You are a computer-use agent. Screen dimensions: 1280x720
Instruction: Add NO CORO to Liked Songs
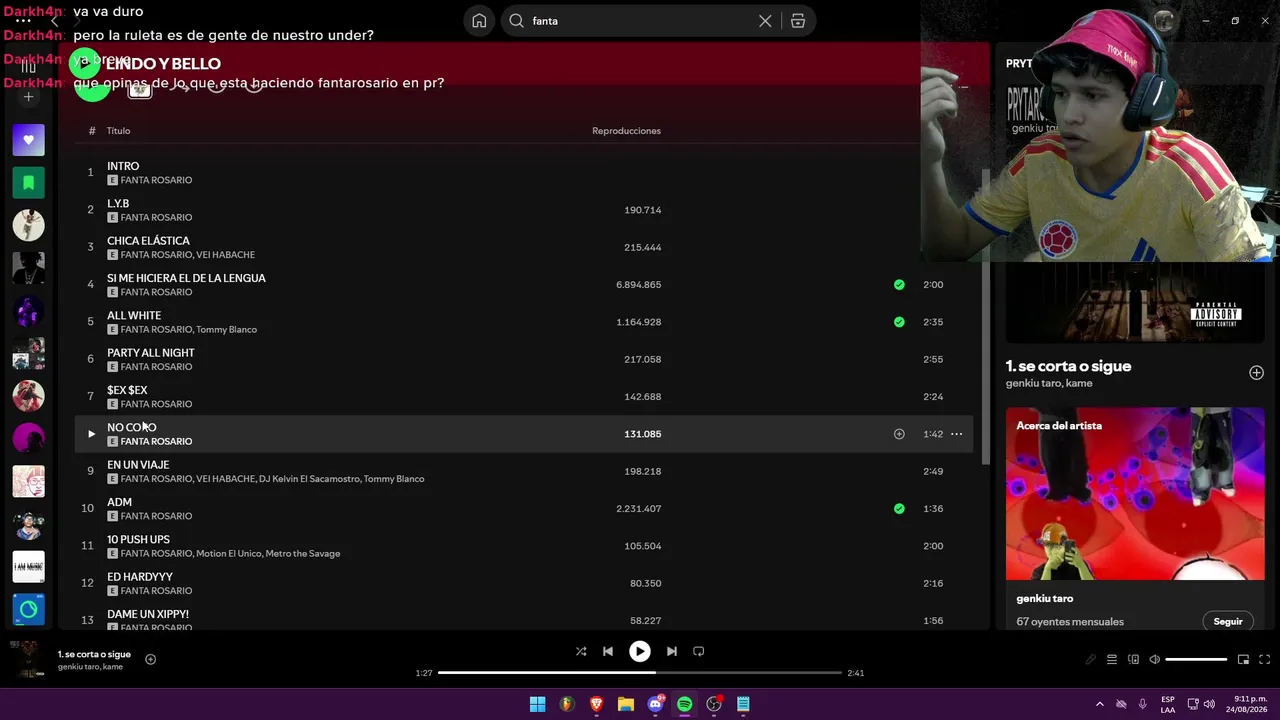(x=899, y=434)
